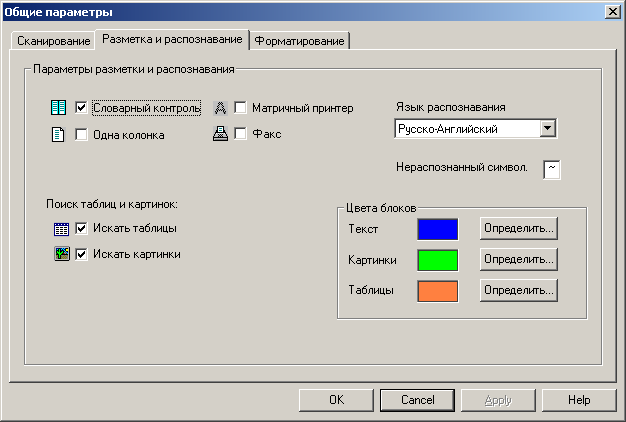Switch to the Сканирование tab
The image size is (626, 422).
(53, 41)
